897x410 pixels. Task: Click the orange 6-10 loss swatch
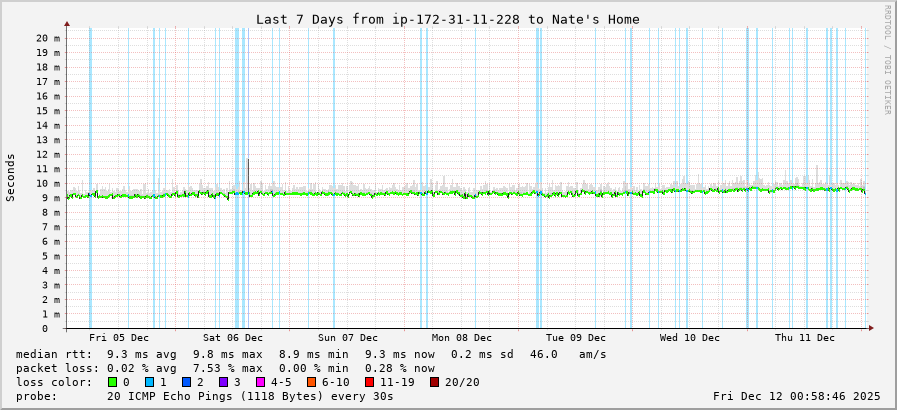(311, 382)
